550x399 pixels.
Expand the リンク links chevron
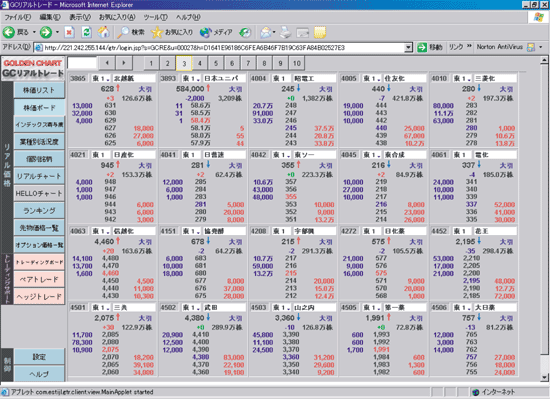pyautogui.click(x=469, y=46)
